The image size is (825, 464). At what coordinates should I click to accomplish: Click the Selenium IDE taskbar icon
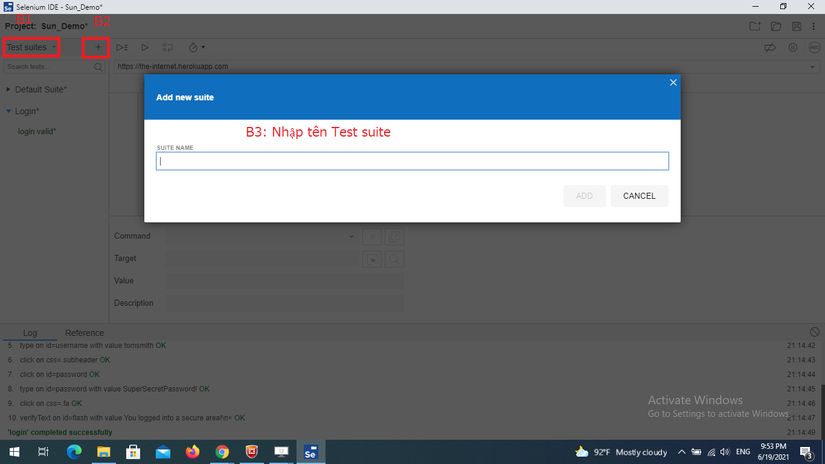click(x=310, y=452)
